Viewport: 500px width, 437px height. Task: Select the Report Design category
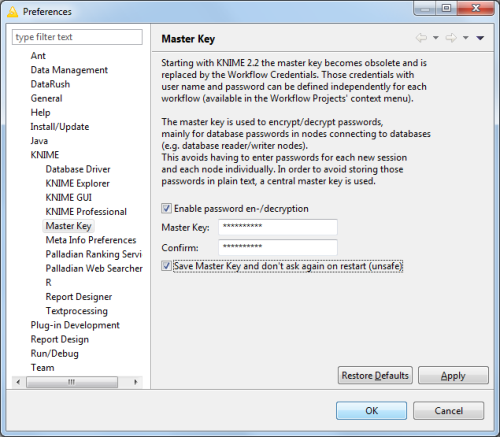point(60,339)
